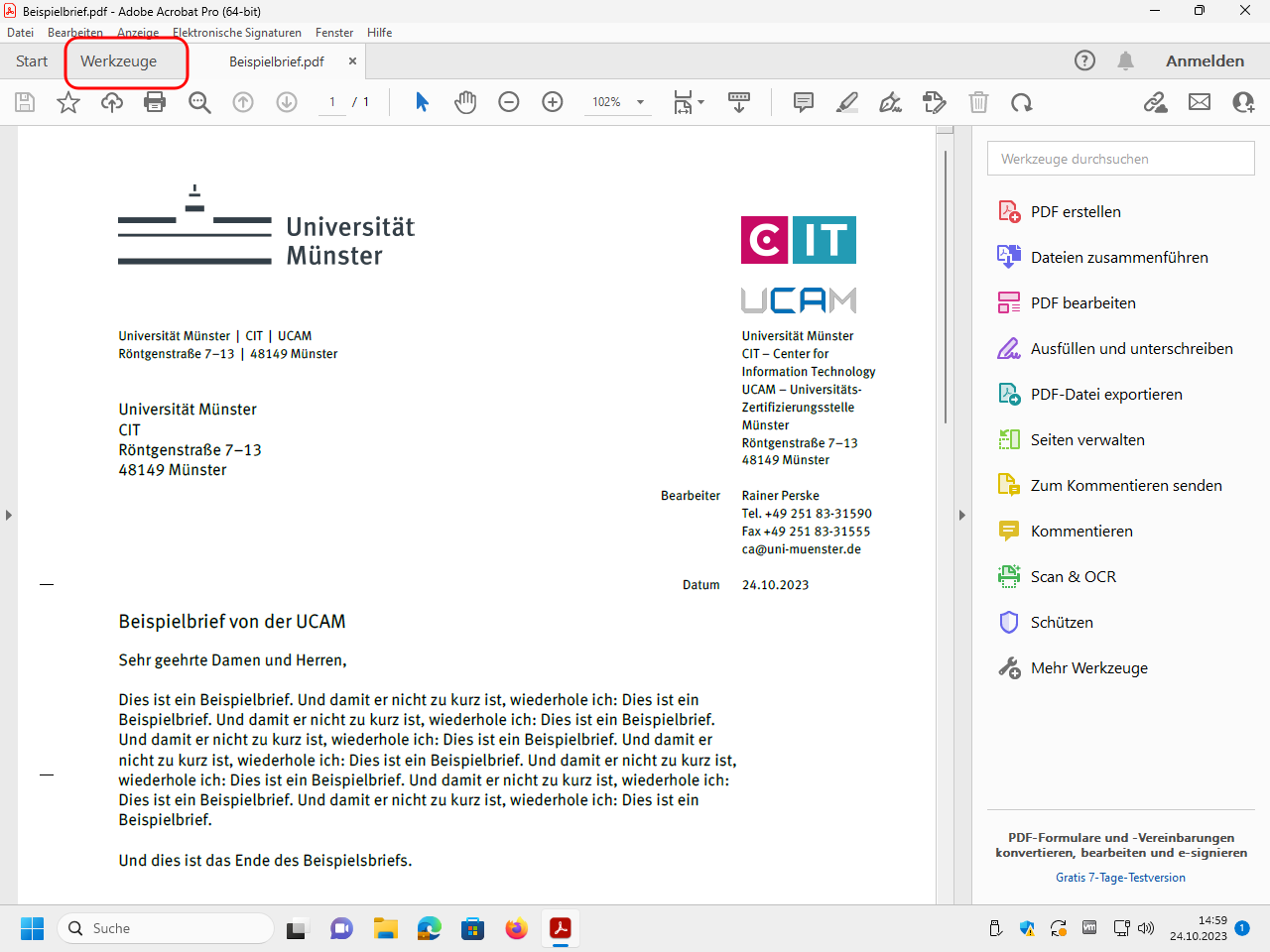Click the Werkzeuge durchsuchen search field
This screenshot has width=1270, height=952.
[x=1120, y=159]
